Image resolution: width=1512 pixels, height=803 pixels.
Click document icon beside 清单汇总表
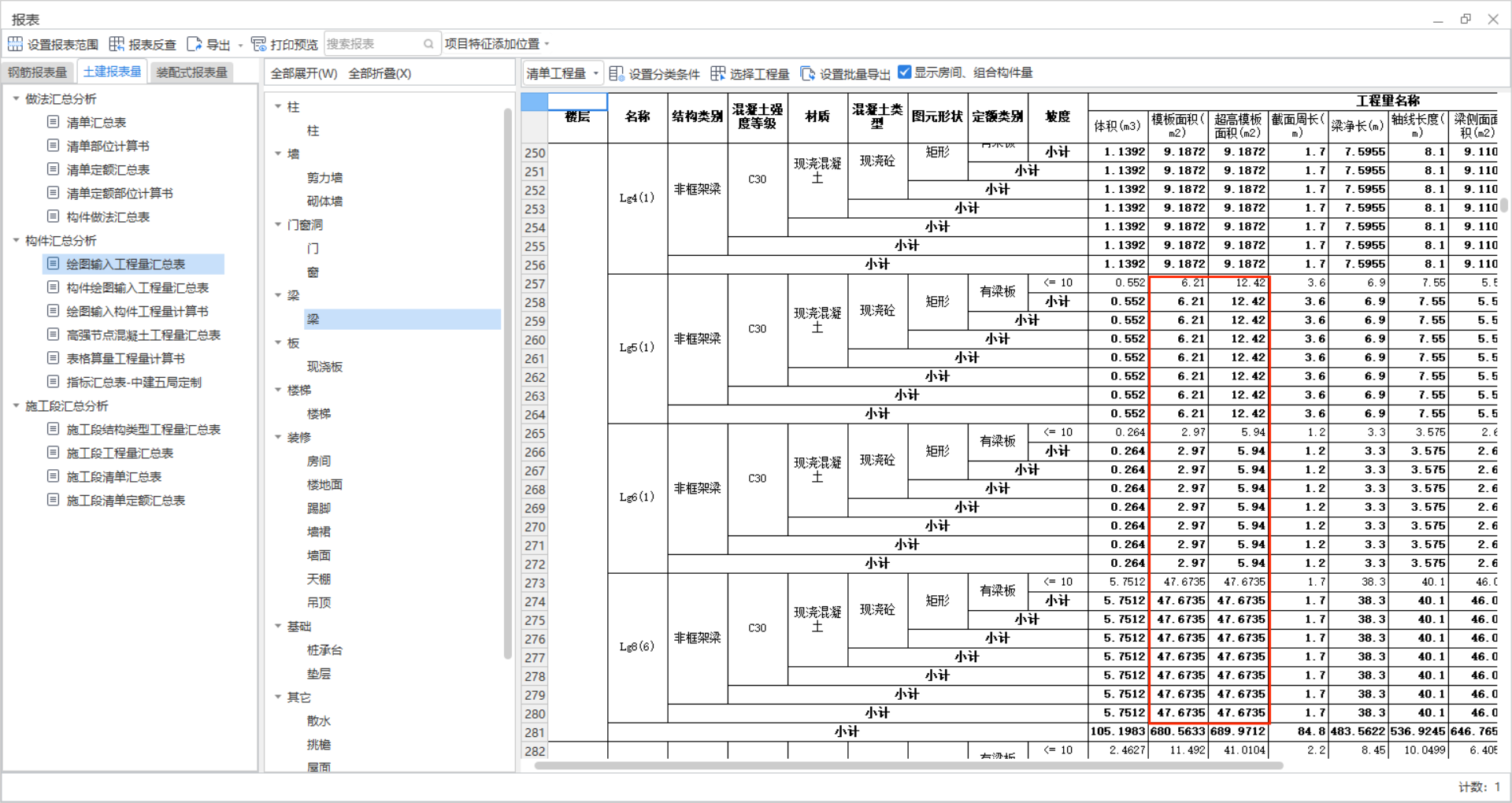(53, 122)
